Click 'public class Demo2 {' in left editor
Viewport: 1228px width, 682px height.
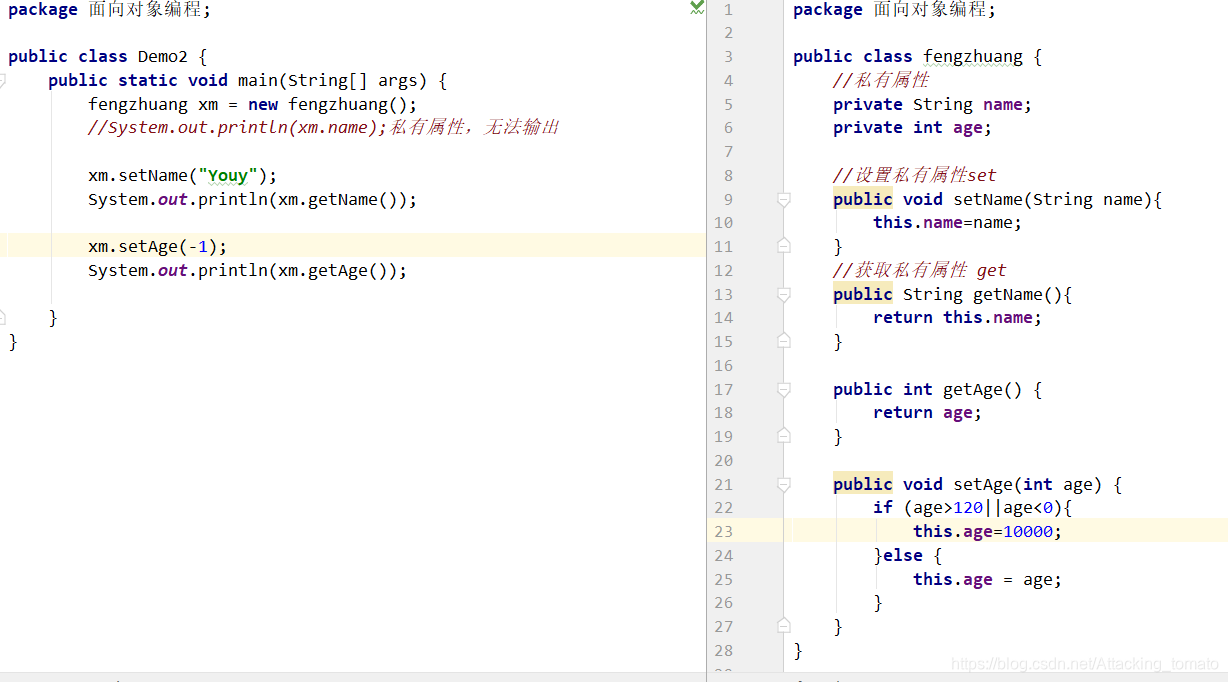(x=108, y=57)
